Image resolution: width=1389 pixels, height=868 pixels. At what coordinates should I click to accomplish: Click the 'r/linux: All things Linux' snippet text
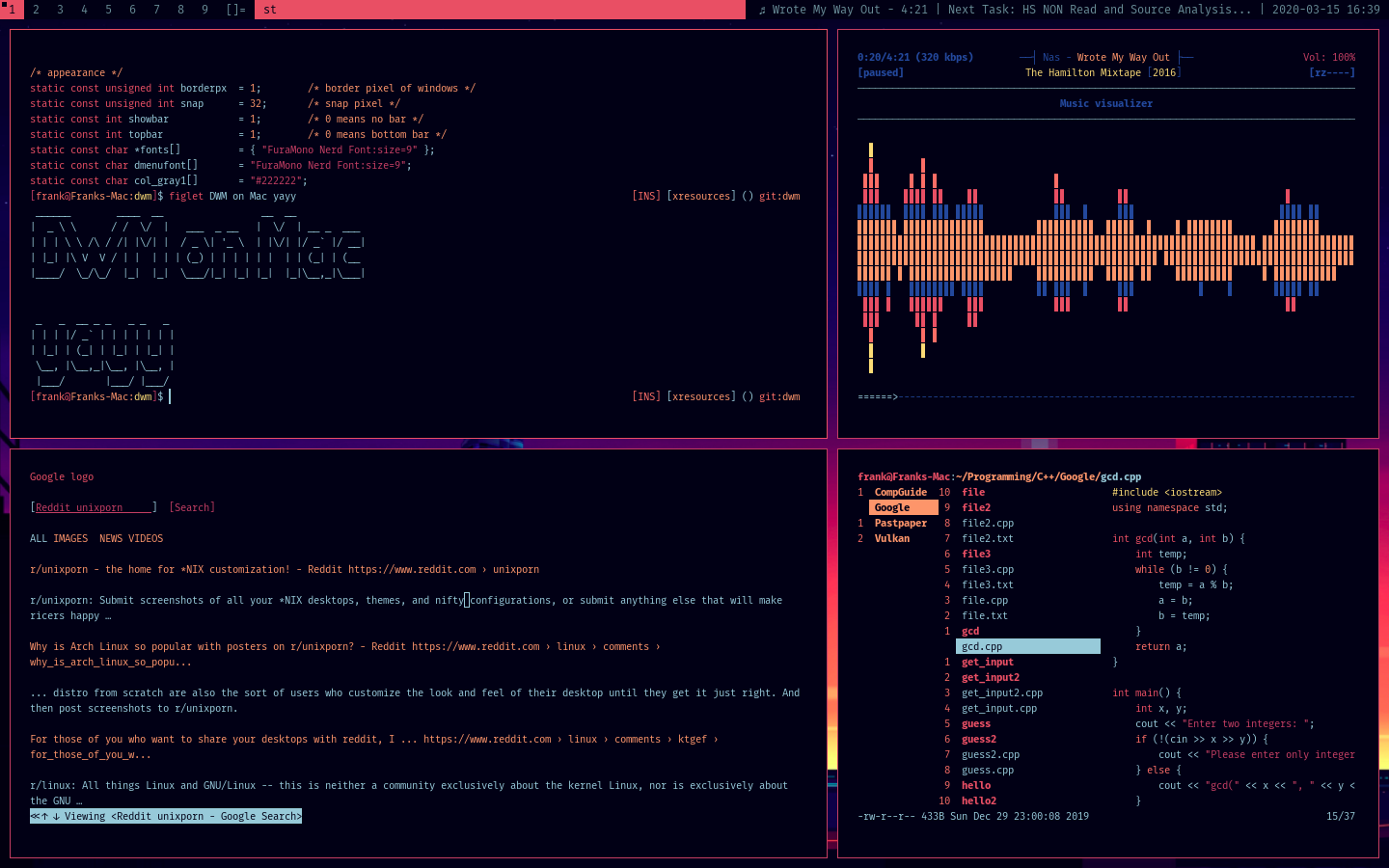click(x=409, y=793)
